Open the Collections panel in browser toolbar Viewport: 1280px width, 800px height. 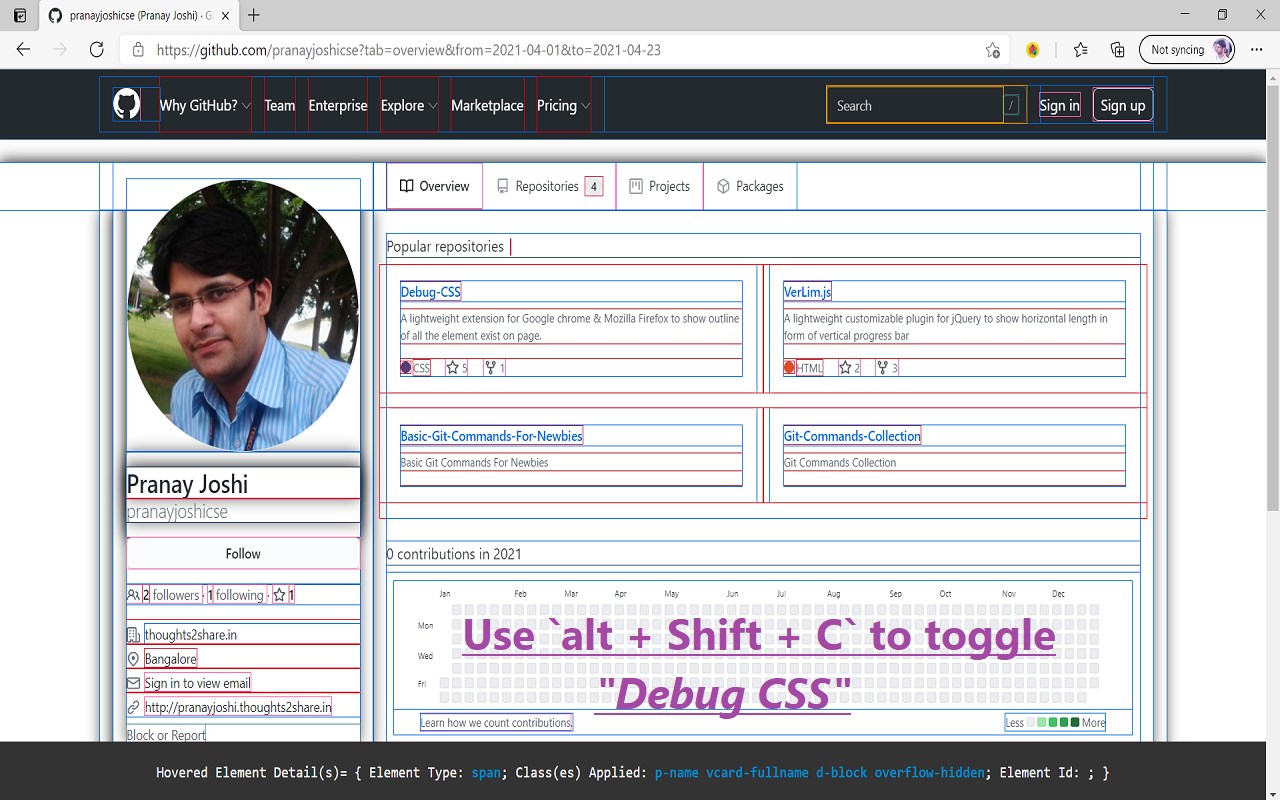[x=1118, y=50]
